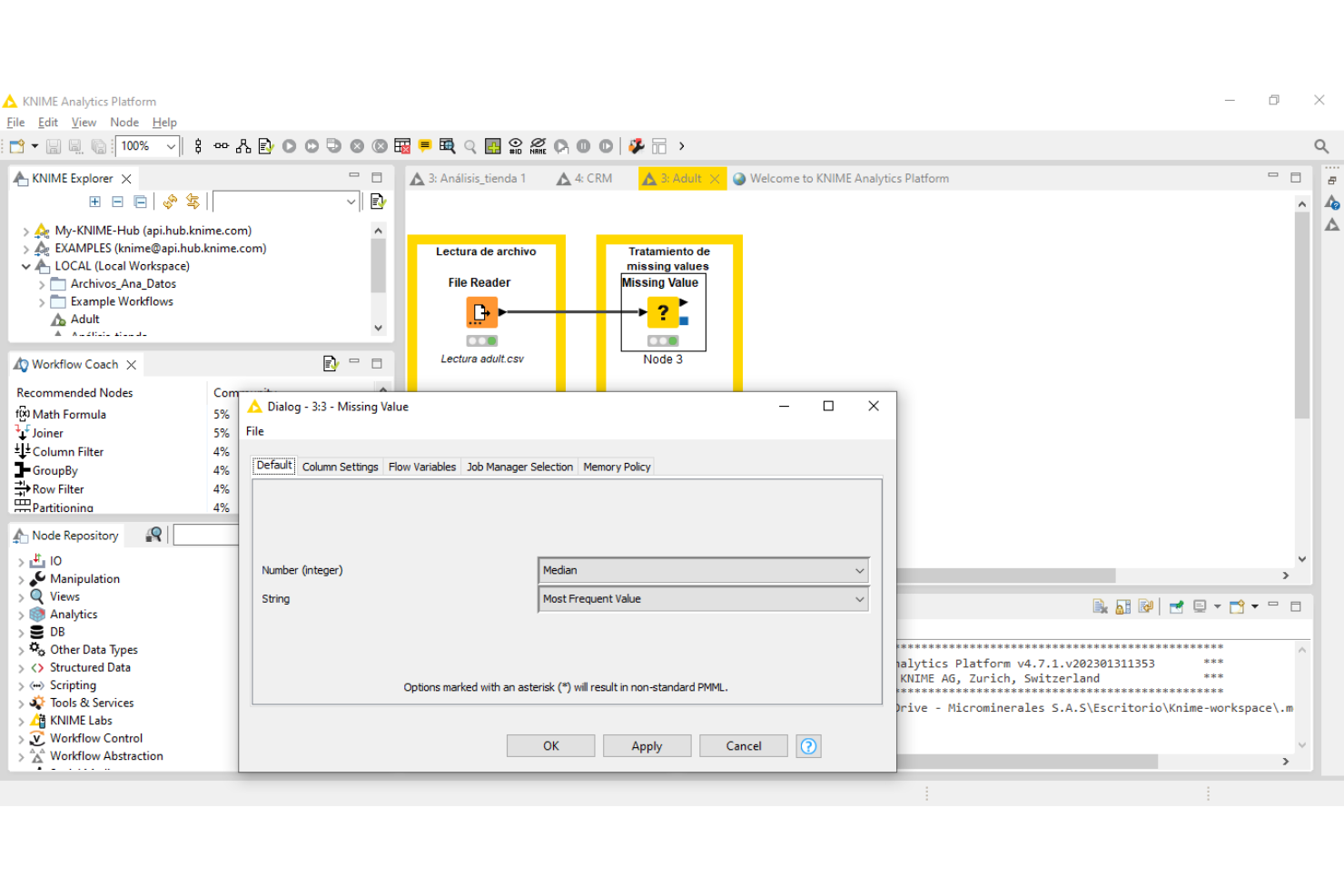This screenshot has height=896, width=1344.
Task: Expand the Manipulation category in Node Repository
Action: [x=21, y=580]
